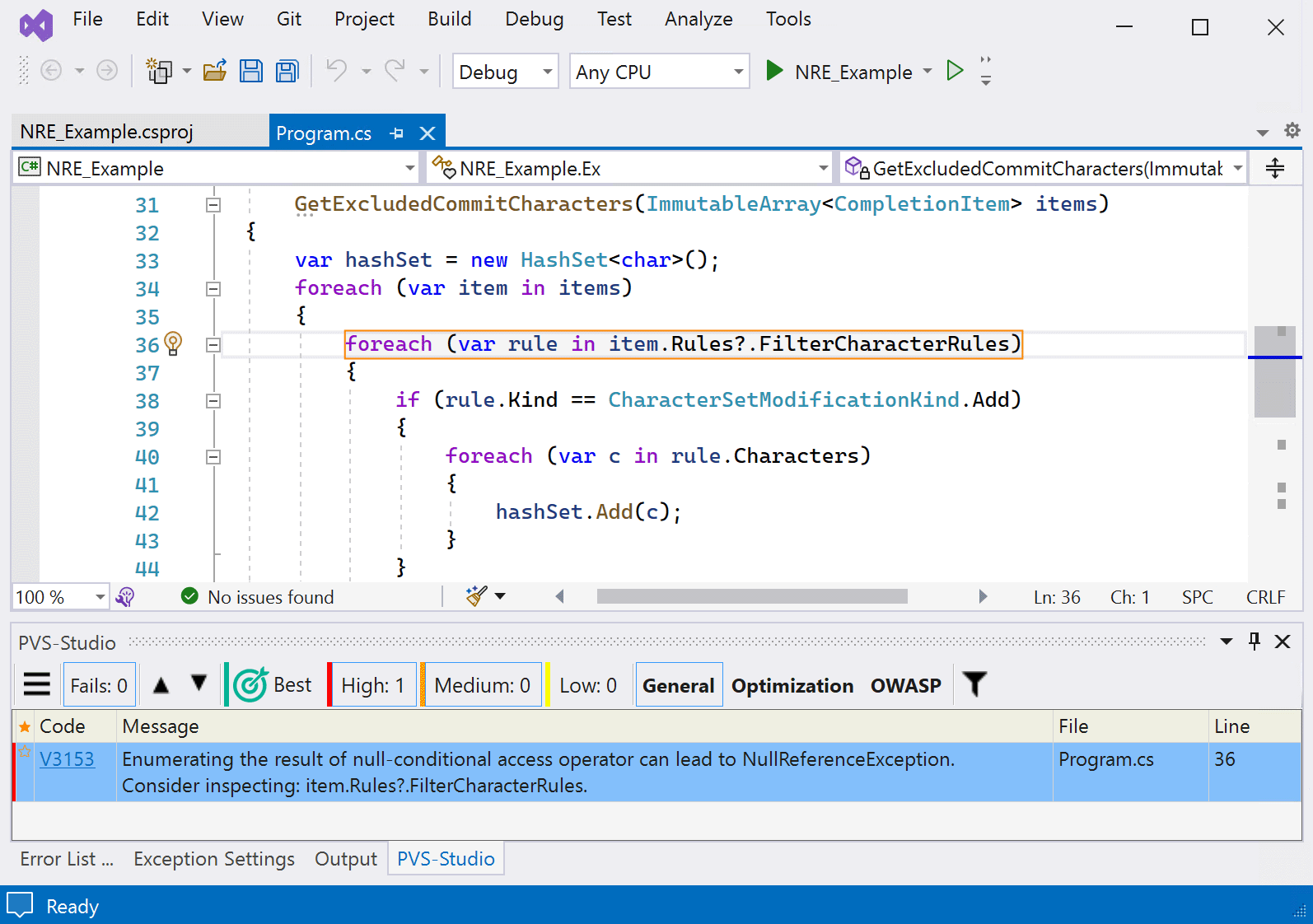Click the Save All toolbar icon
1313x924 pixels.
[287, 72]
